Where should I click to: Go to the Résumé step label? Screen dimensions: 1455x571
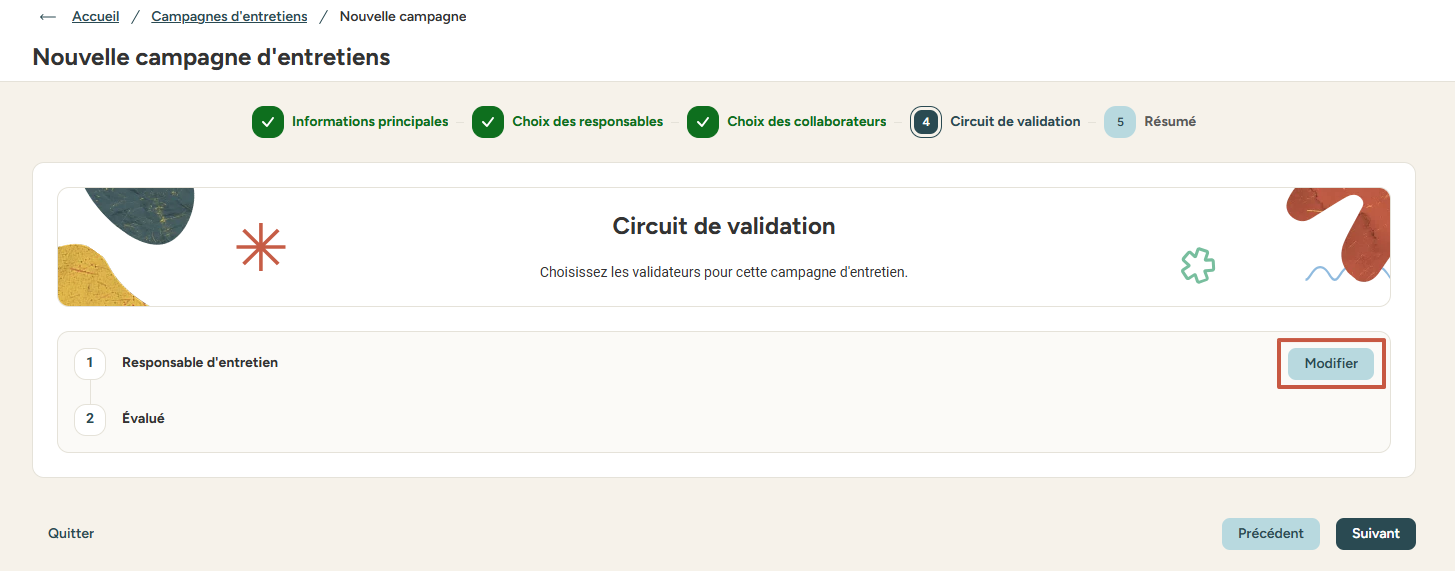pyautogui.click(x=1170, y=122)
